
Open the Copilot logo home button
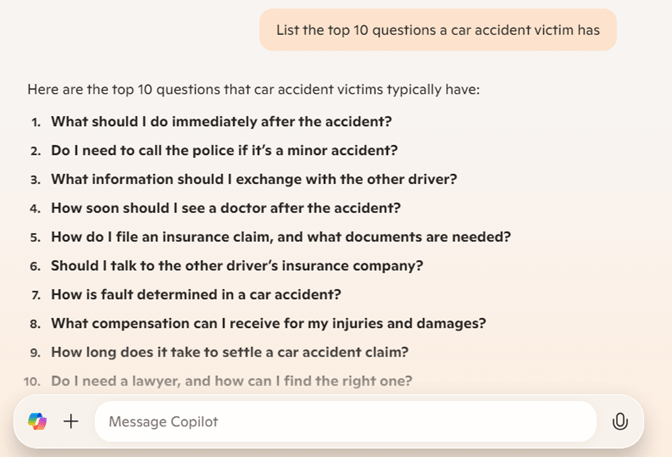tap(38, 421)
